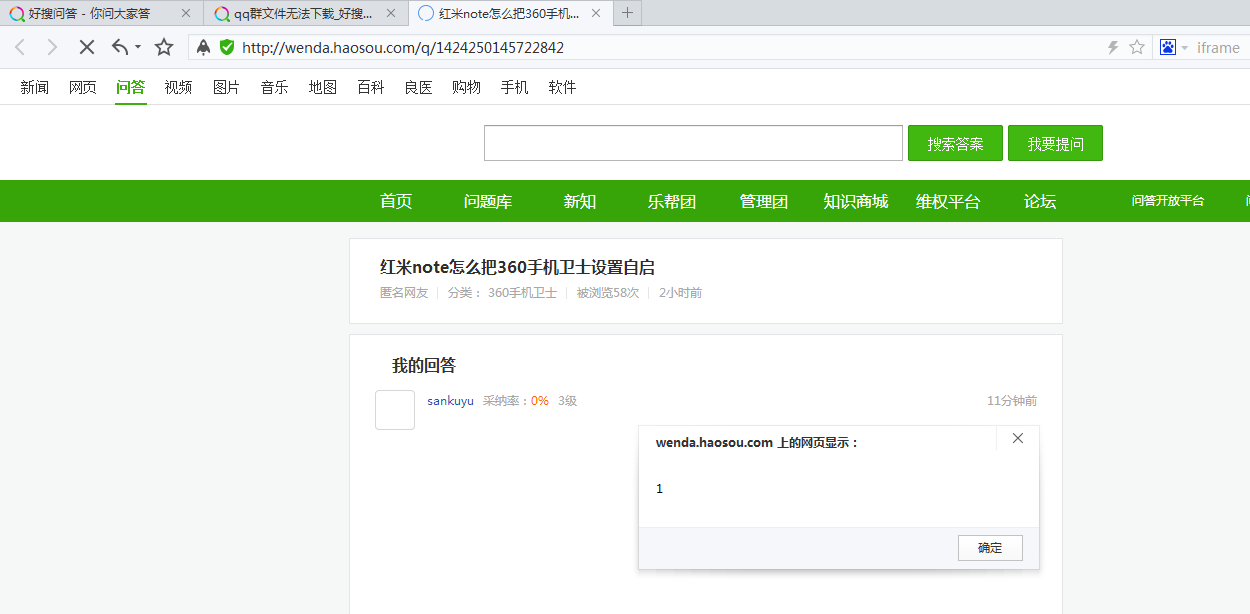This screenshot has height=614, width=1250.
Task: Click the rocket speed-mode icon in address bar
Action: (x=204, y=47)
